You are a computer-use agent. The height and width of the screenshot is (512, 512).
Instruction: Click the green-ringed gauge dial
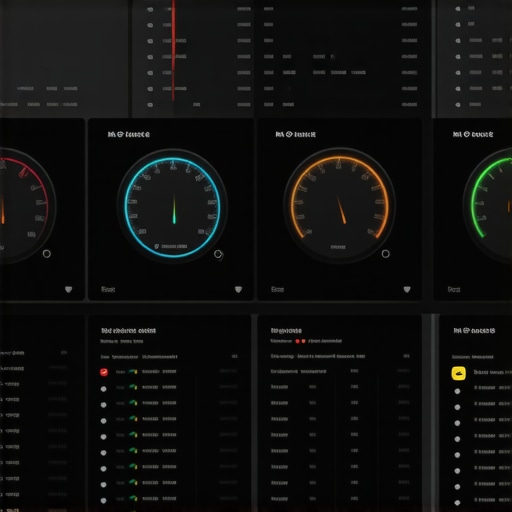[487, 206]
